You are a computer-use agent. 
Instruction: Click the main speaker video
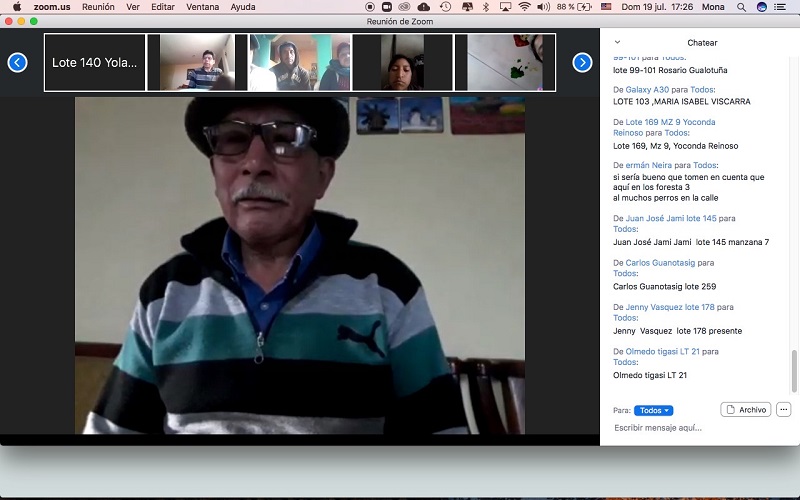[x=300, y=265]
